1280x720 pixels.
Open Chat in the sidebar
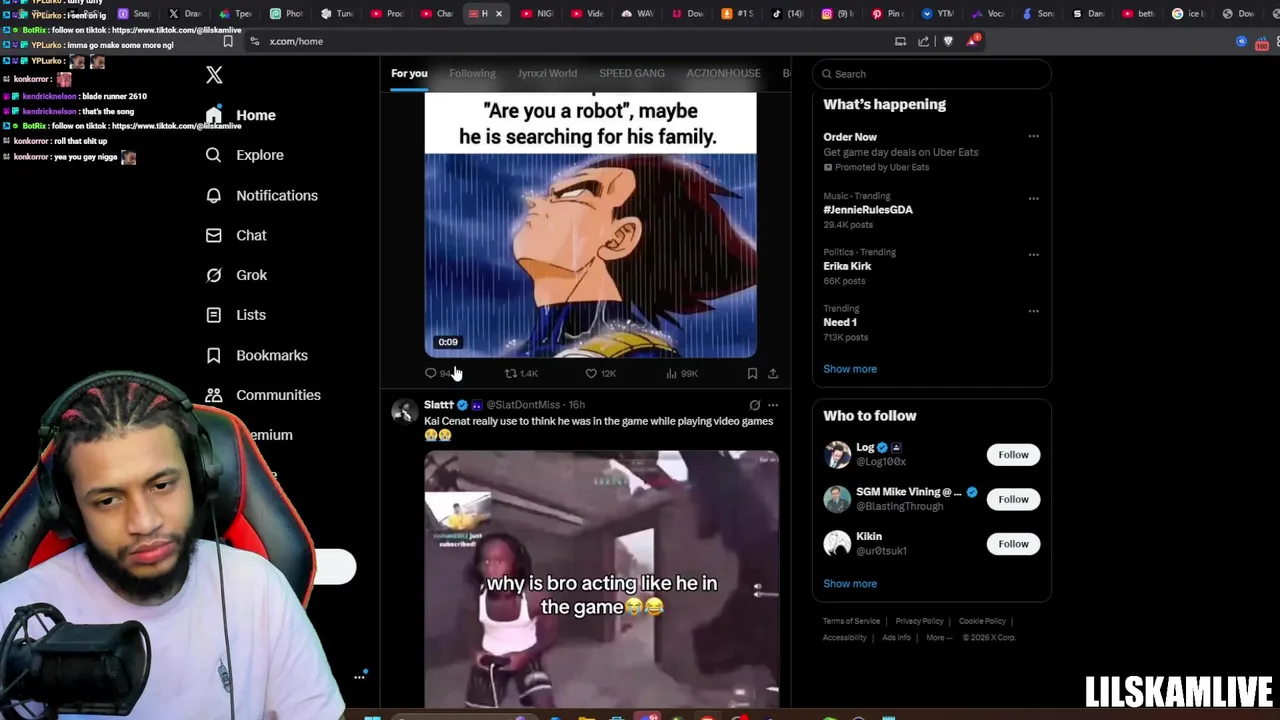(x=236, y=235)
